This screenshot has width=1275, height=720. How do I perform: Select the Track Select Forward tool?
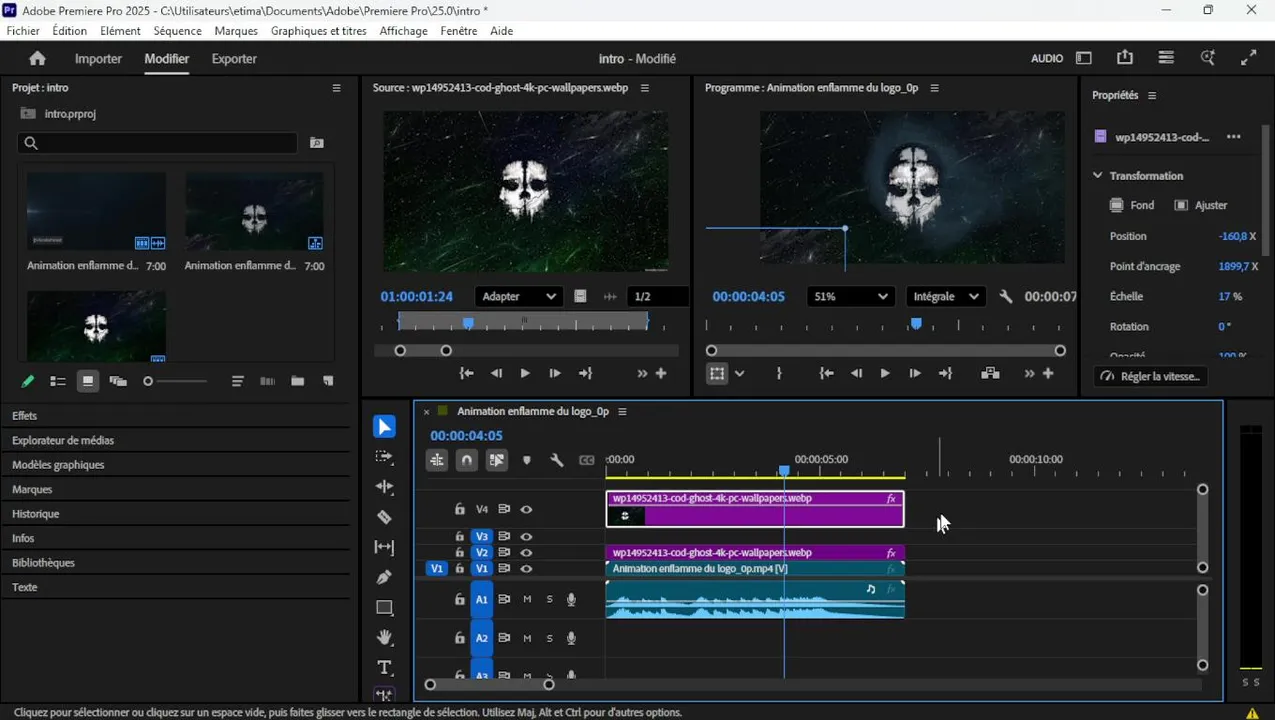point(384,457)
